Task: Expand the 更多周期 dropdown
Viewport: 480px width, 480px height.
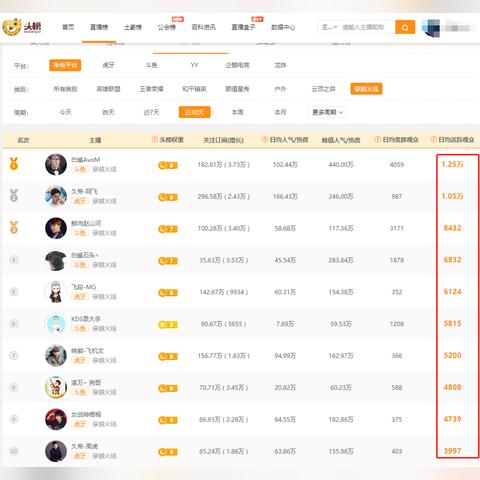Action: coord(327,112)
